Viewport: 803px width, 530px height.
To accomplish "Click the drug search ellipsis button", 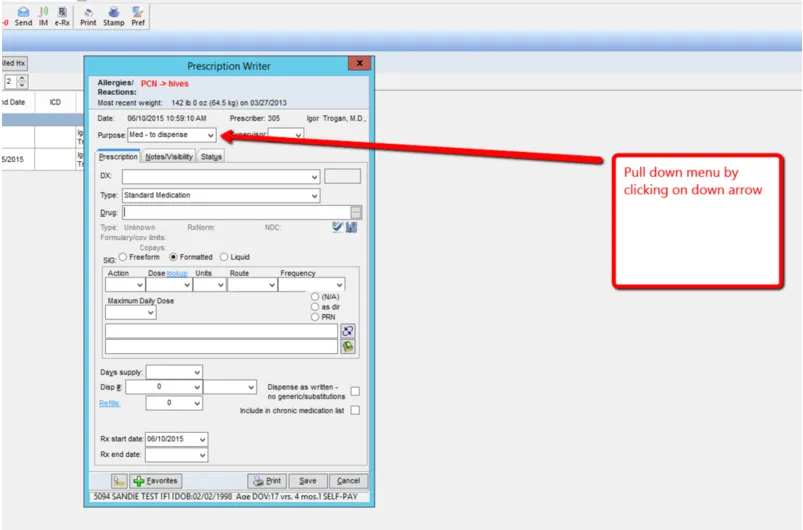I will coord(355,212).
